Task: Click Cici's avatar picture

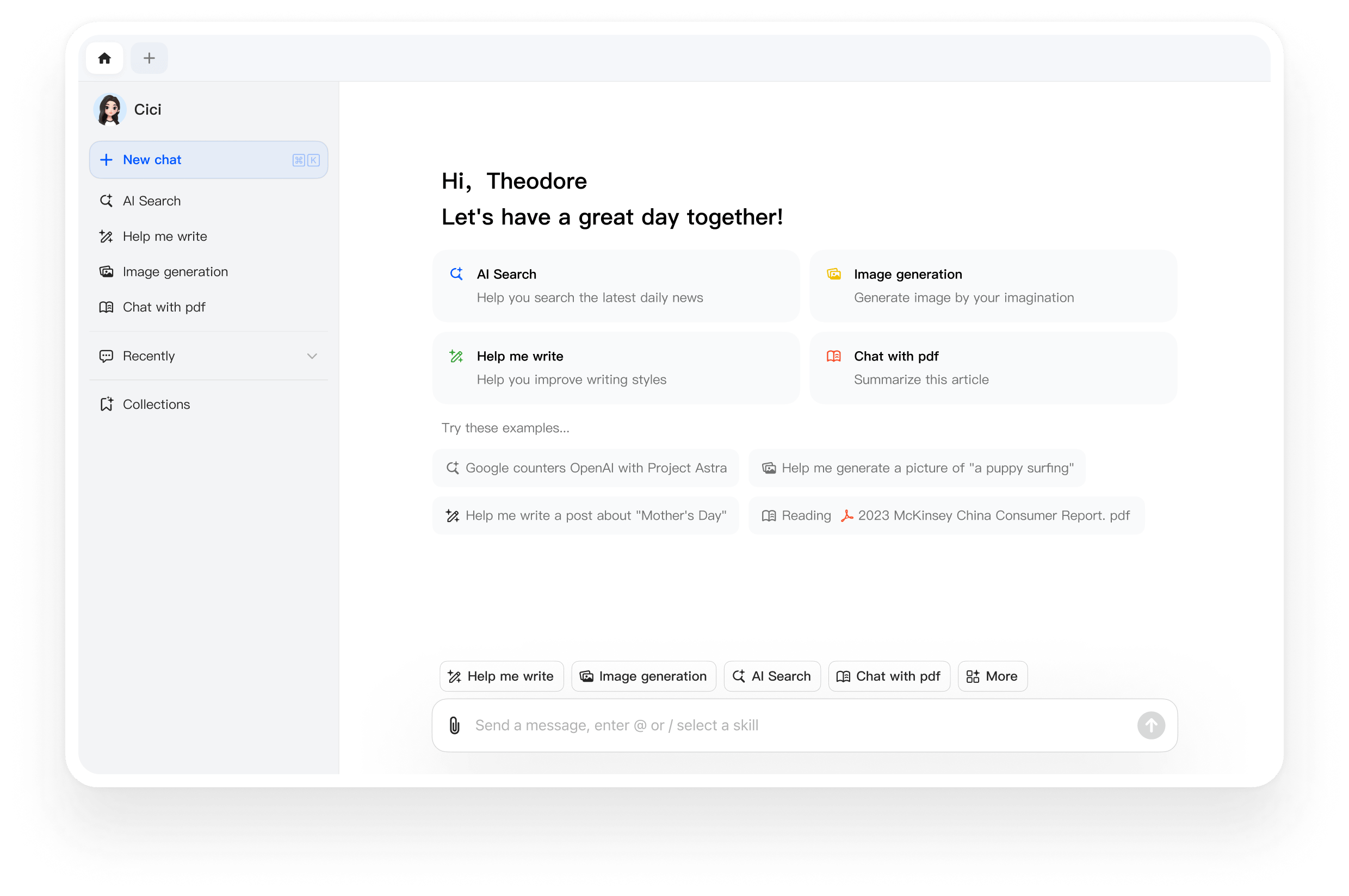Action: [110, 110]
